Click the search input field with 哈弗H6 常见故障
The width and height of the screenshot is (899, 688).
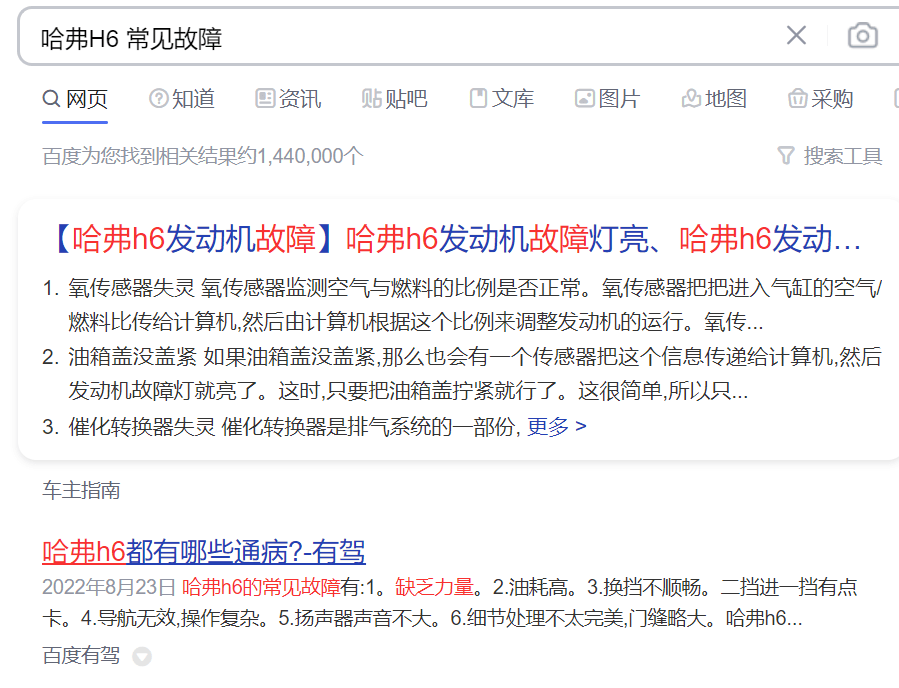[401, 38]
